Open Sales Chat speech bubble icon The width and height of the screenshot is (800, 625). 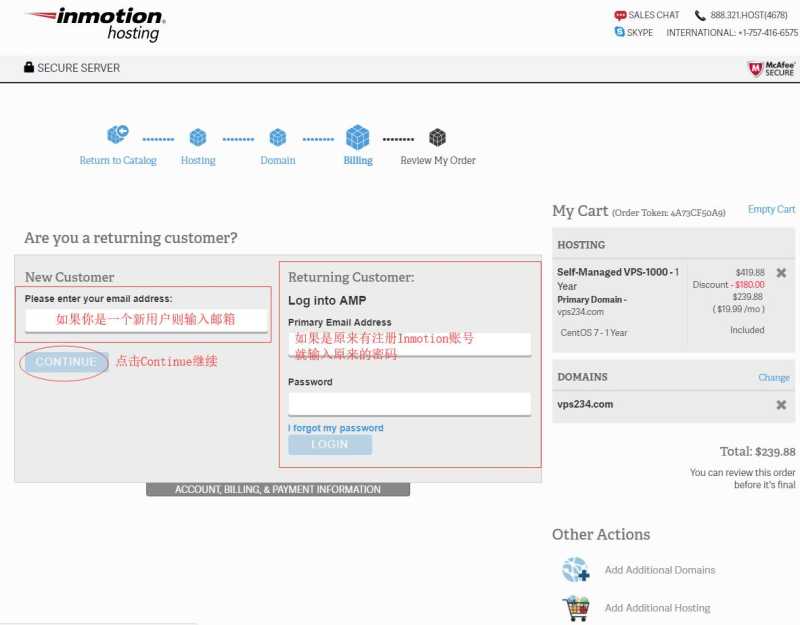click(x=620, y=15)
